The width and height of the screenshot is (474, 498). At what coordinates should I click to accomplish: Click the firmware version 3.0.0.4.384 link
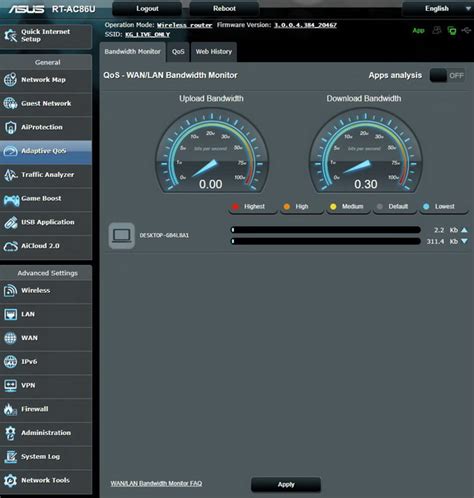coord(305,25)
